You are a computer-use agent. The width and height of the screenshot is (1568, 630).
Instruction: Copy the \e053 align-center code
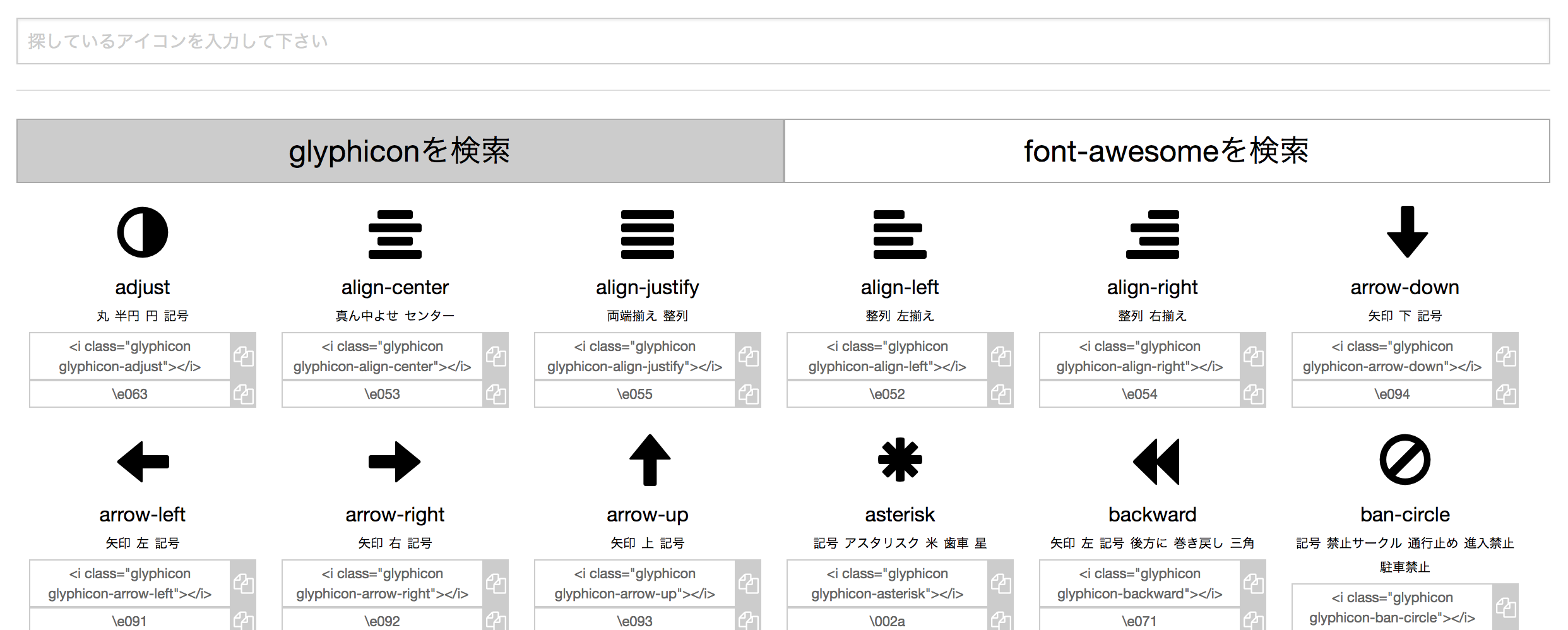(x=496, y=395)
